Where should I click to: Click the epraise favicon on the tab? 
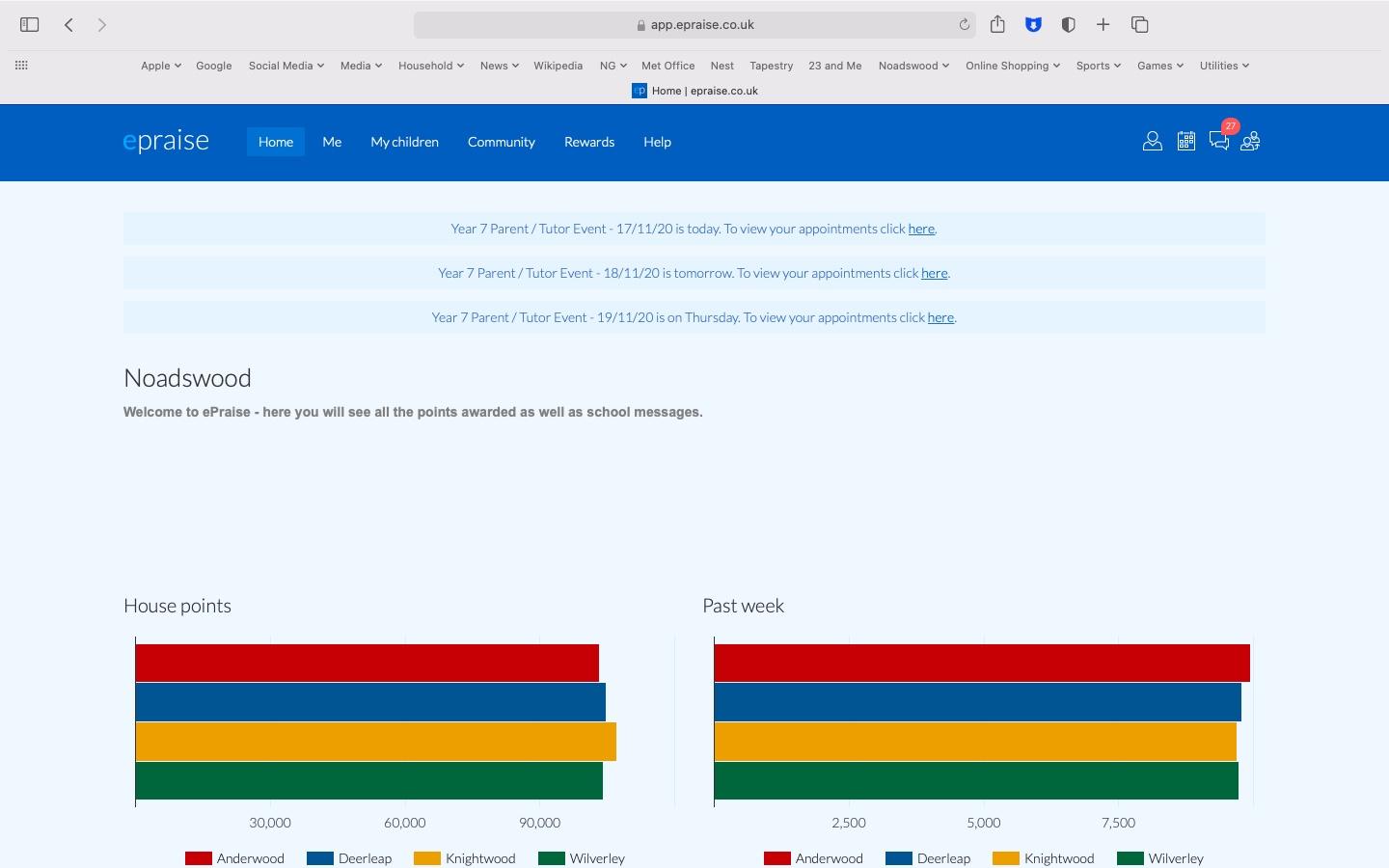(639, 91)
